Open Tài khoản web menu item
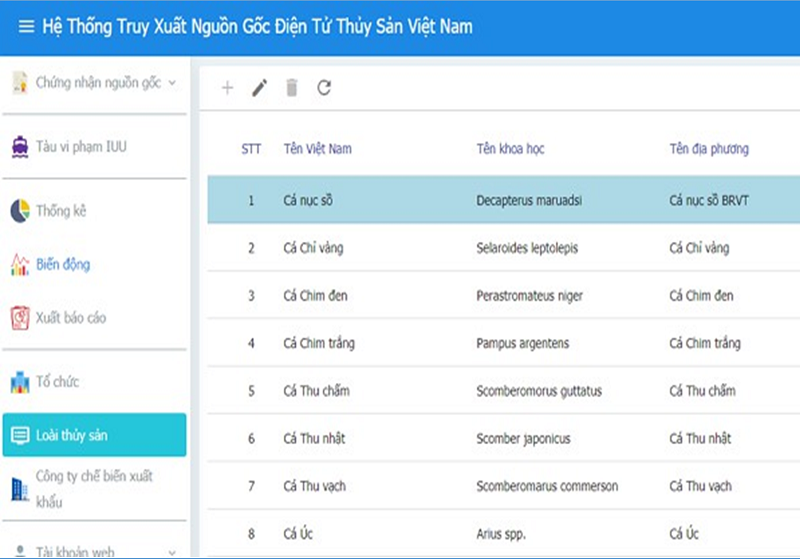The image size is (800, 559). point(95,551)
